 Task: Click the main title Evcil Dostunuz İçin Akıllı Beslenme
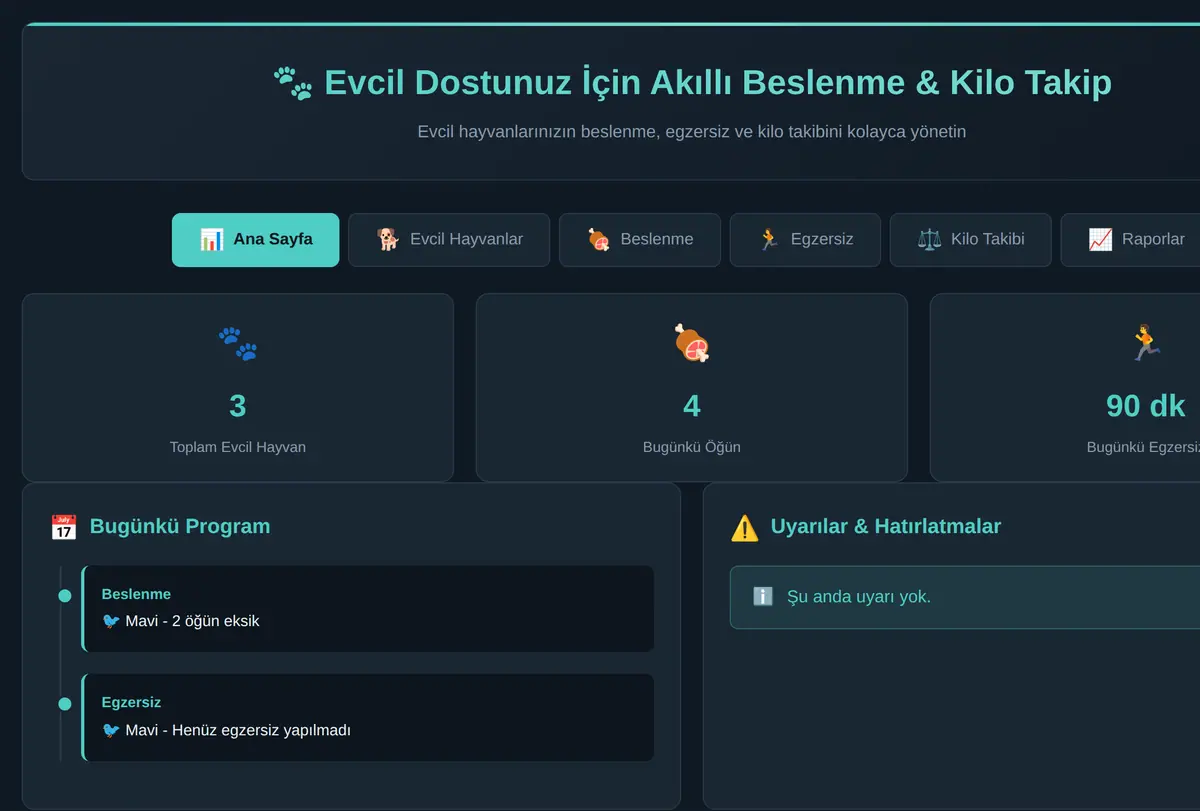(718, 82)
